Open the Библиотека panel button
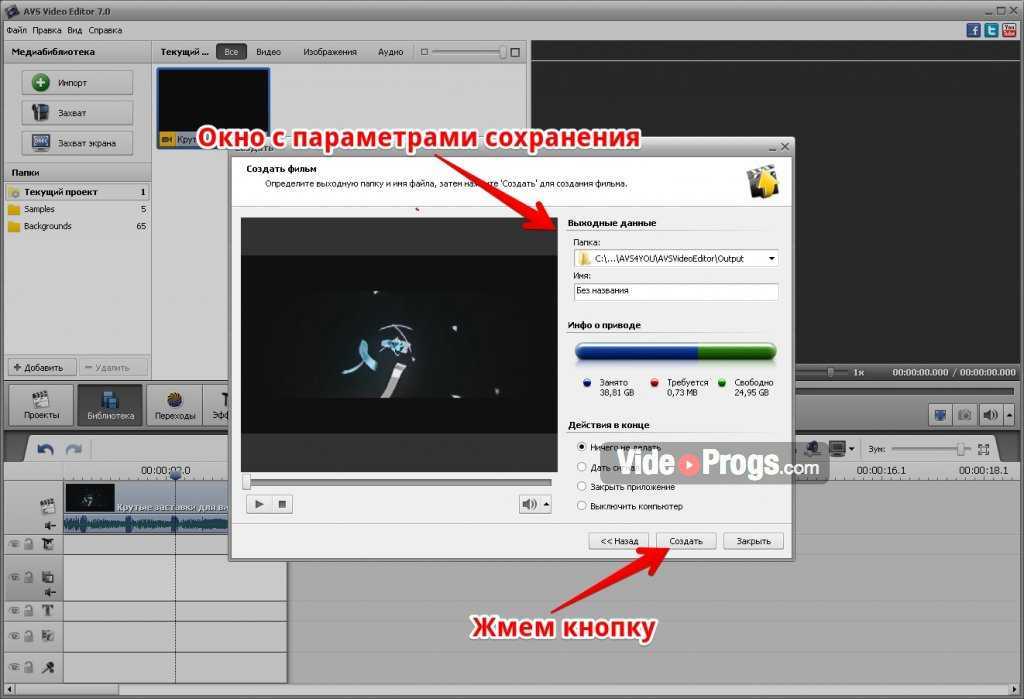Image resolution: width=1024 pixels, height=699 pixels. (x=110, y=405)
